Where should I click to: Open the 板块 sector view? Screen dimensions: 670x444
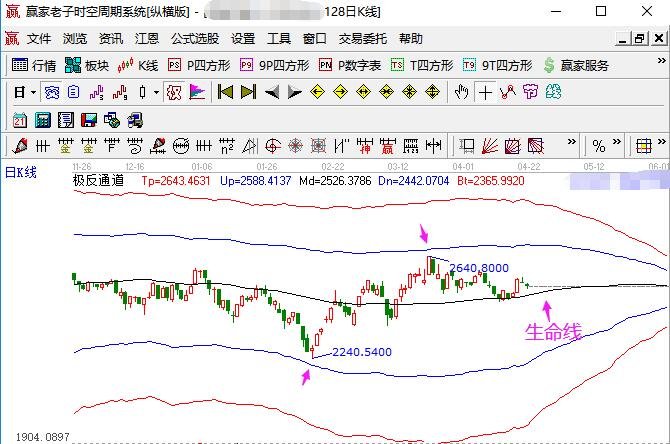[x=87, y=65]
